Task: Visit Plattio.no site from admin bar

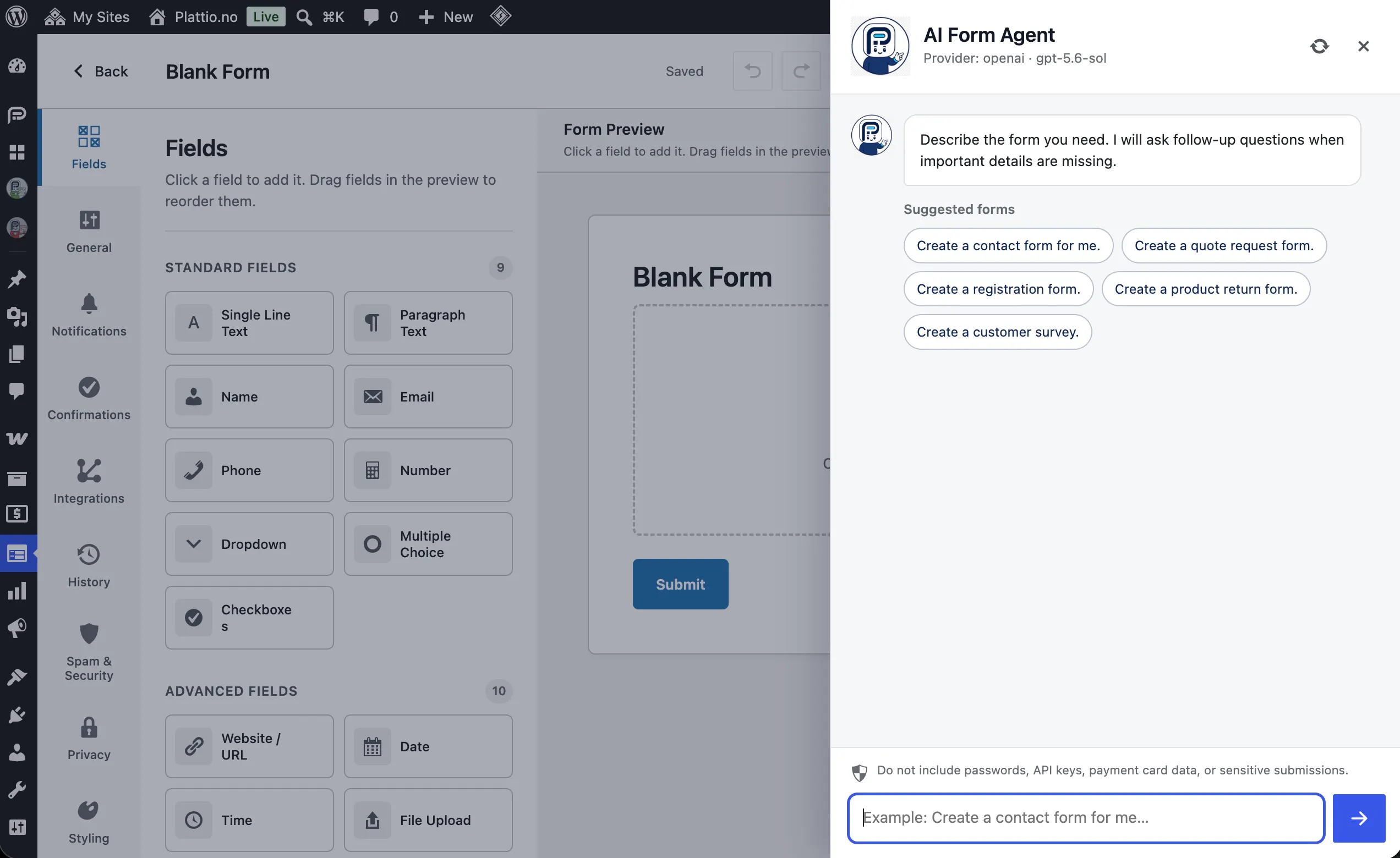Action: click(x=193, y=16)
